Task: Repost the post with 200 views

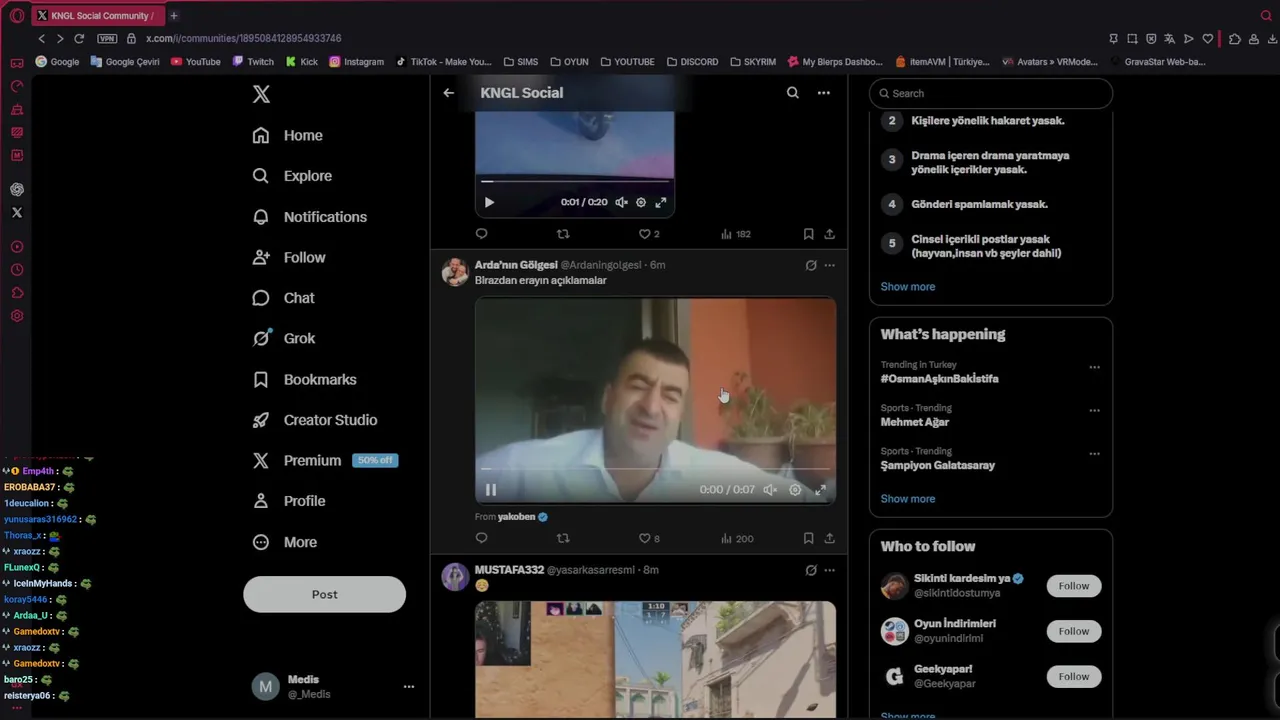Action: (563, 538)
